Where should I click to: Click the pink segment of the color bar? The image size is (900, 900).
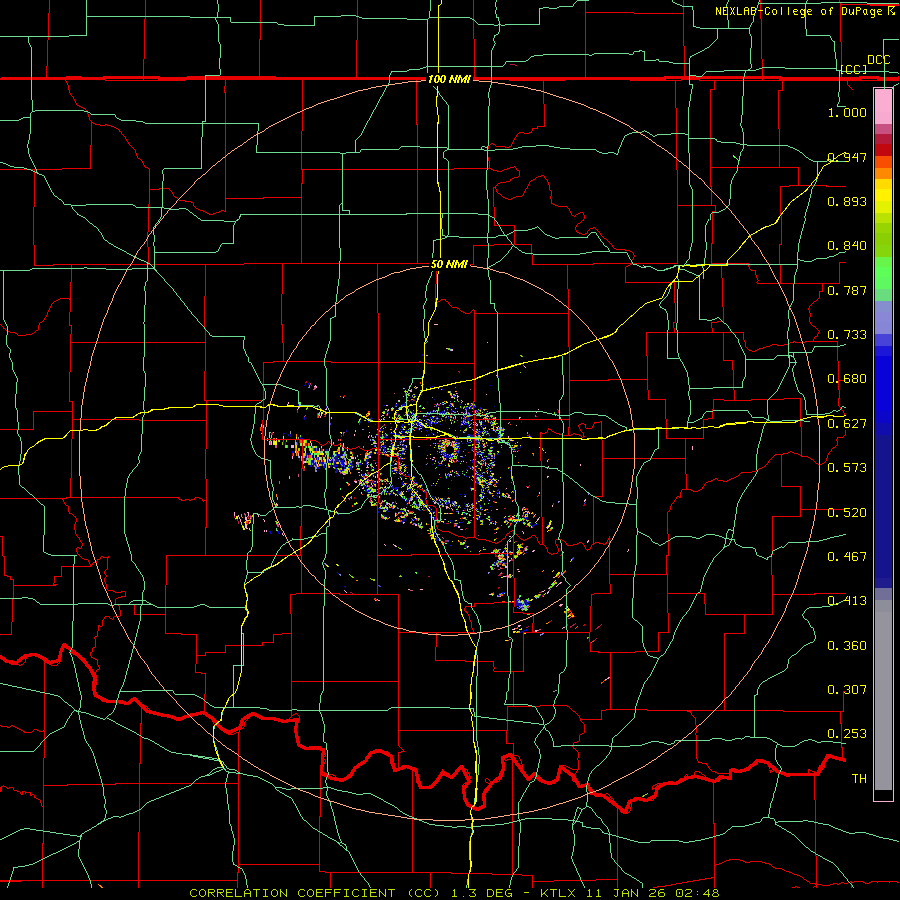click(883, 106)
